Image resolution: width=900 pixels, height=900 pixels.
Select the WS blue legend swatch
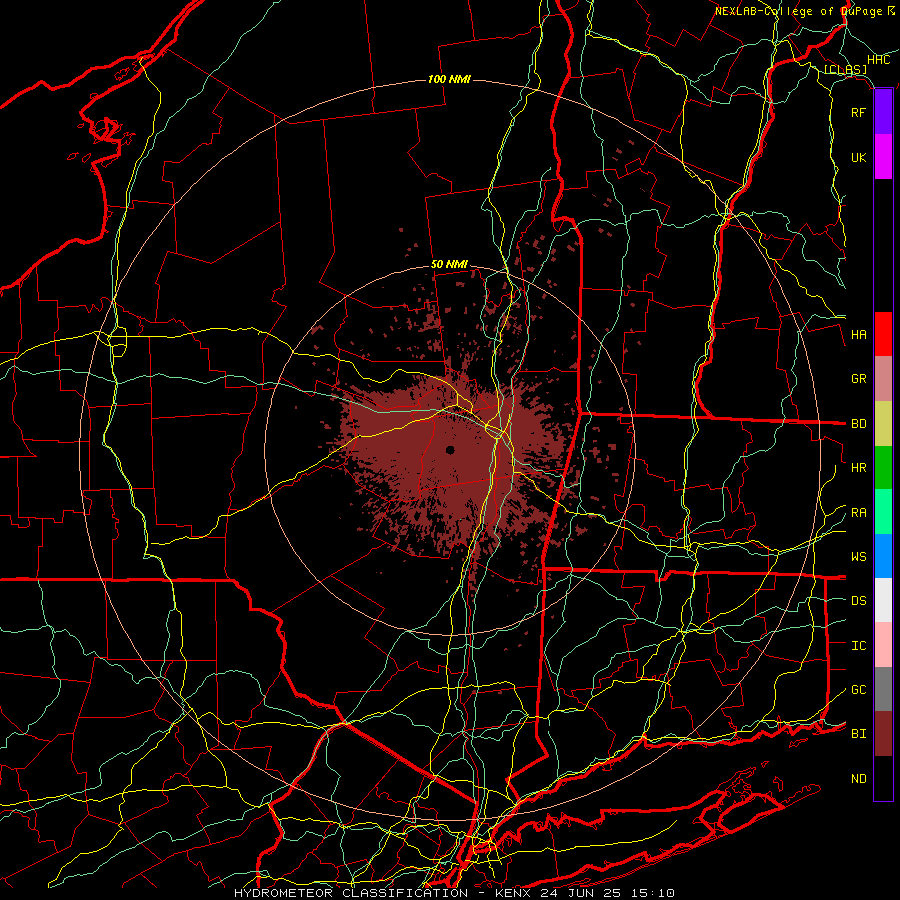tap(883, 556)
